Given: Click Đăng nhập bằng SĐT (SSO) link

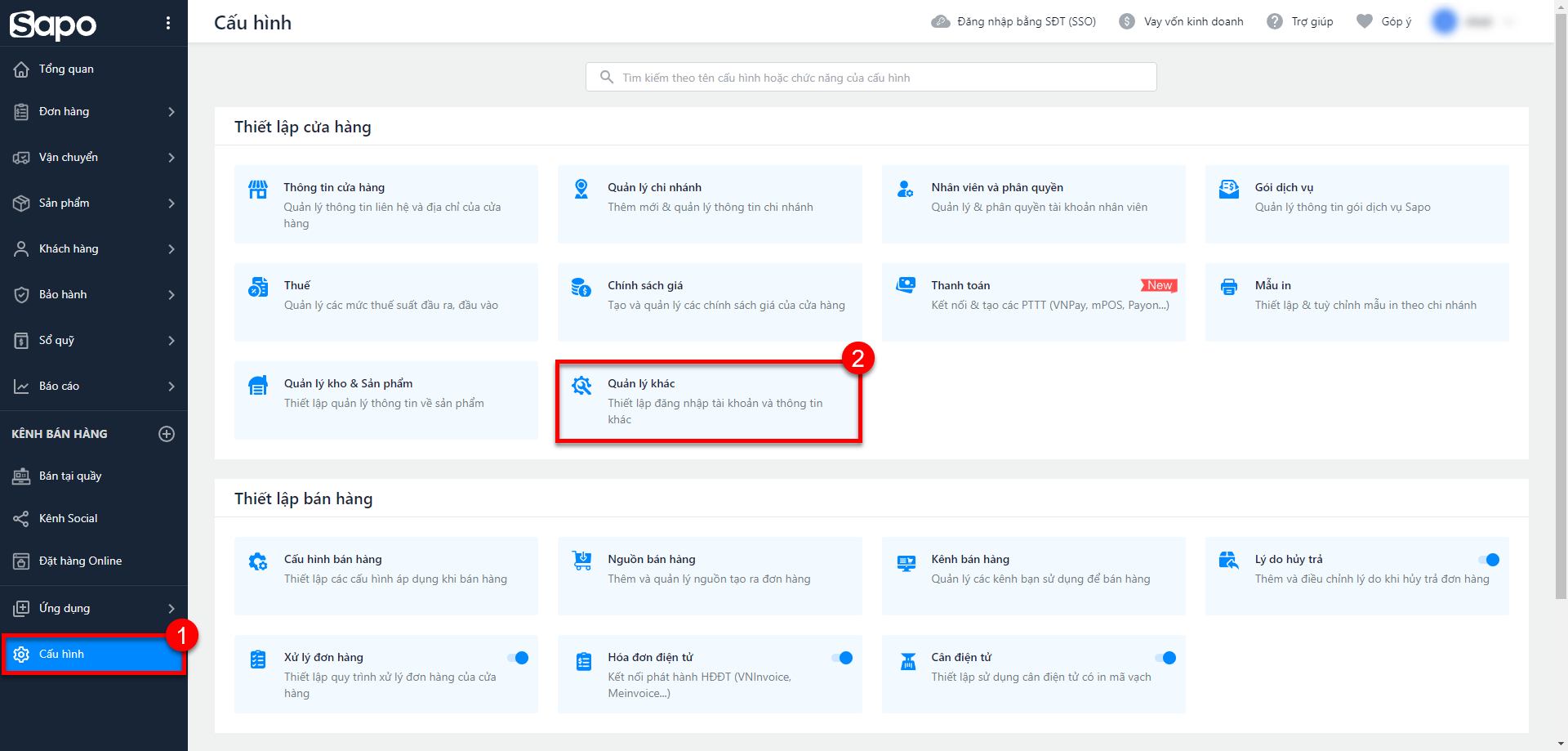Looking at the screenshot, I should (1013, 21).
